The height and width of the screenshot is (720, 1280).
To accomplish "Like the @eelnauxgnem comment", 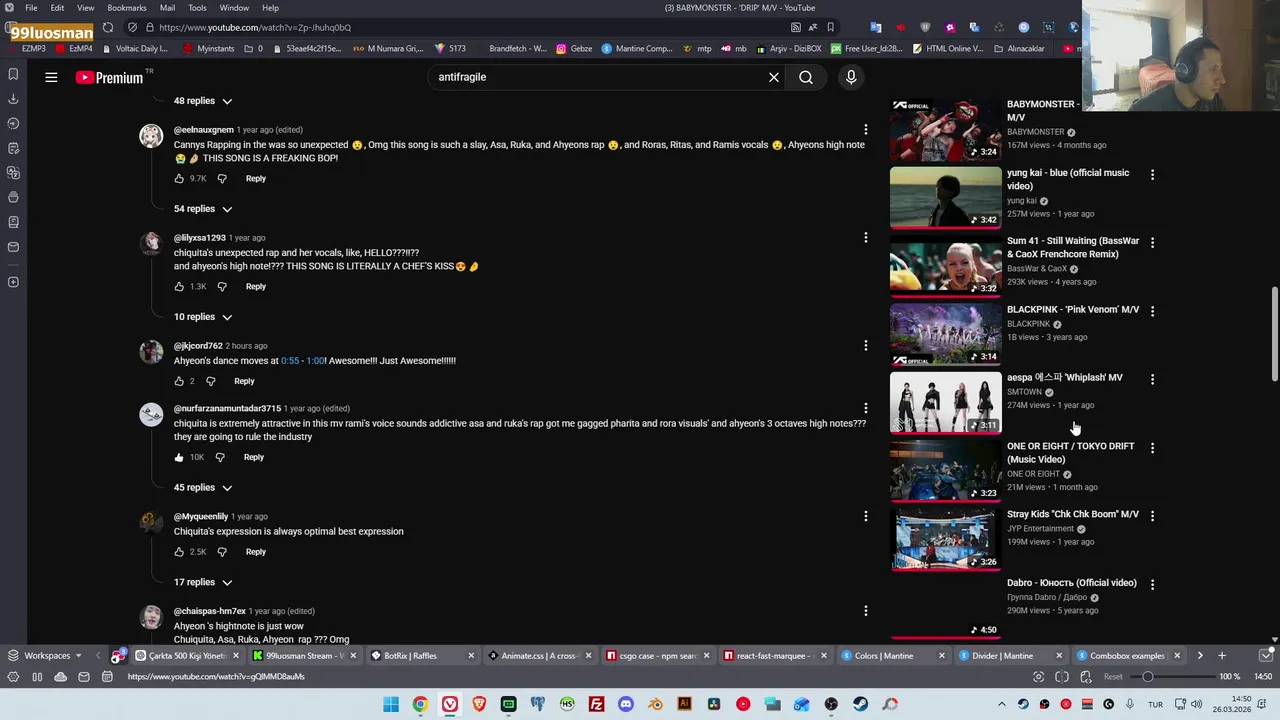I will click(x=179, y=178).
